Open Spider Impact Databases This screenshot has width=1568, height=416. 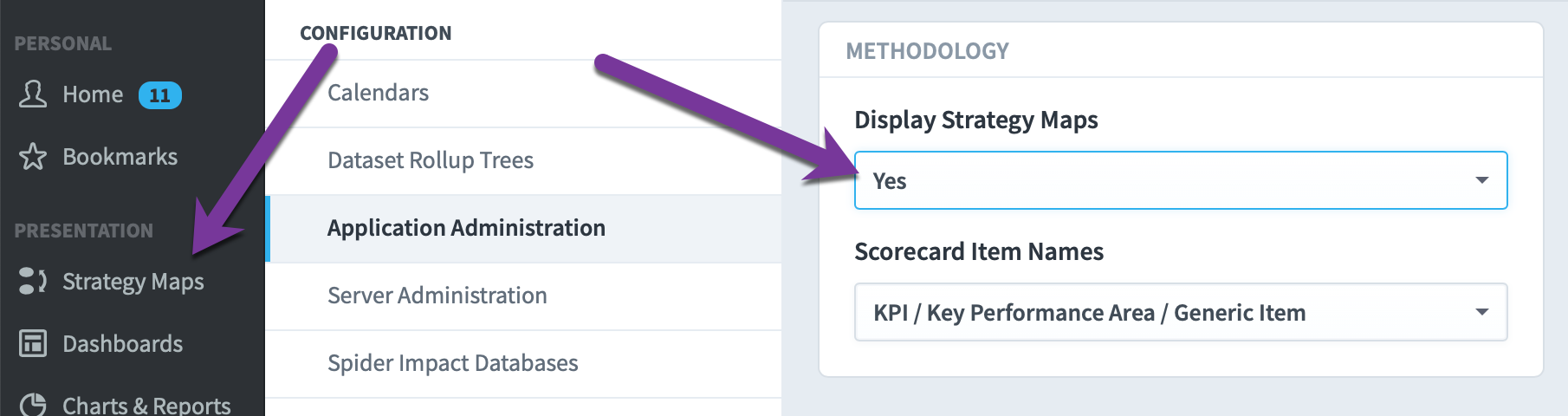click(523, 363)
